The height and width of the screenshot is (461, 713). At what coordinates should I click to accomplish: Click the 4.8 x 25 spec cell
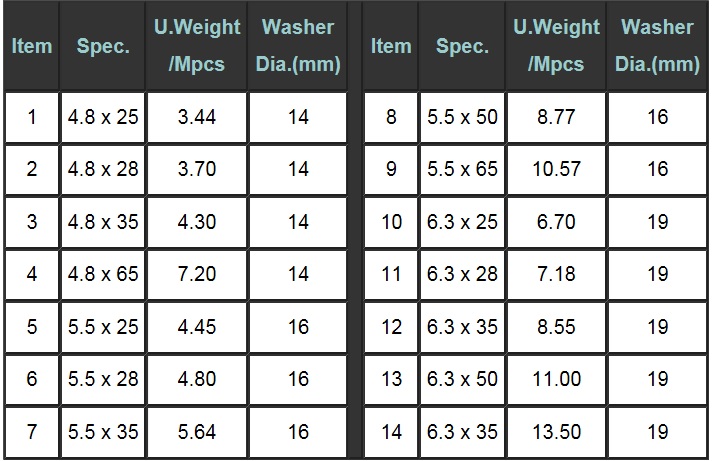[103, 117]
